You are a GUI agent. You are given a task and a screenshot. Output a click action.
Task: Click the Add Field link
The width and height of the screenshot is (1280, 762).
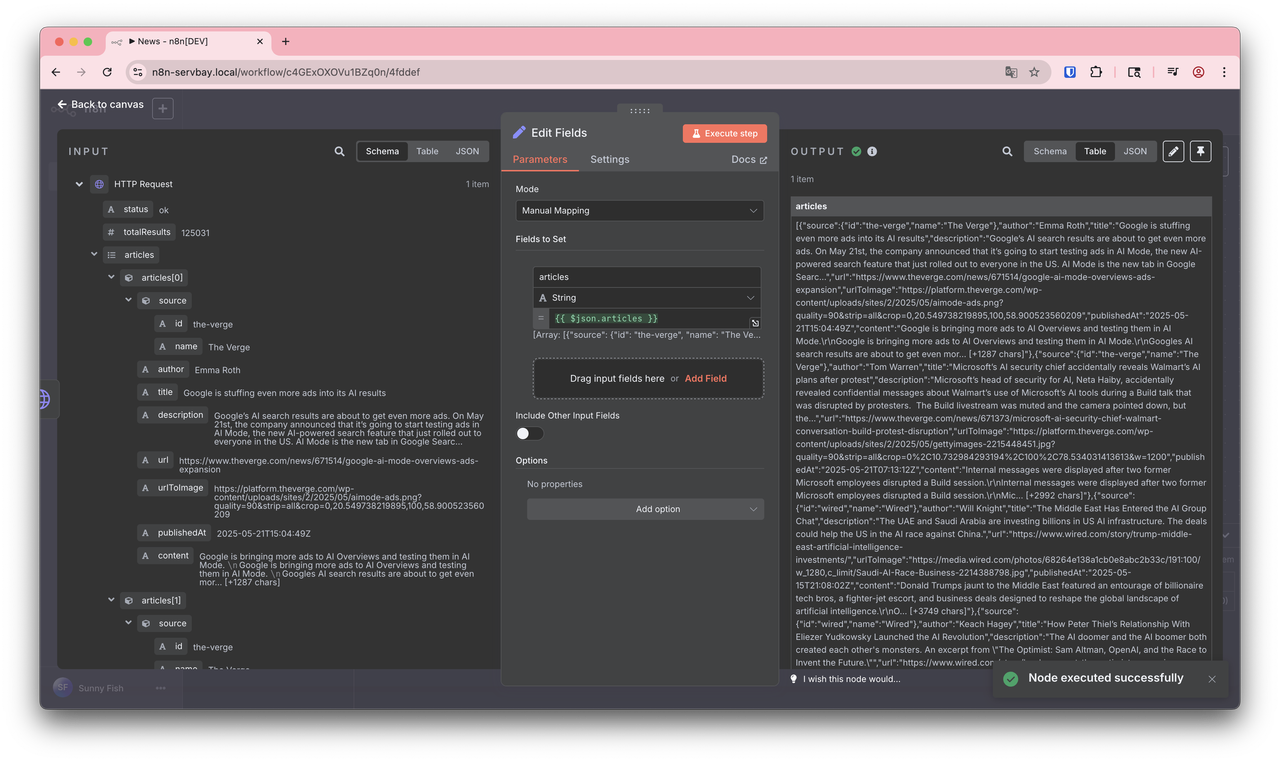pyautogui.click(x=706, y=379)
